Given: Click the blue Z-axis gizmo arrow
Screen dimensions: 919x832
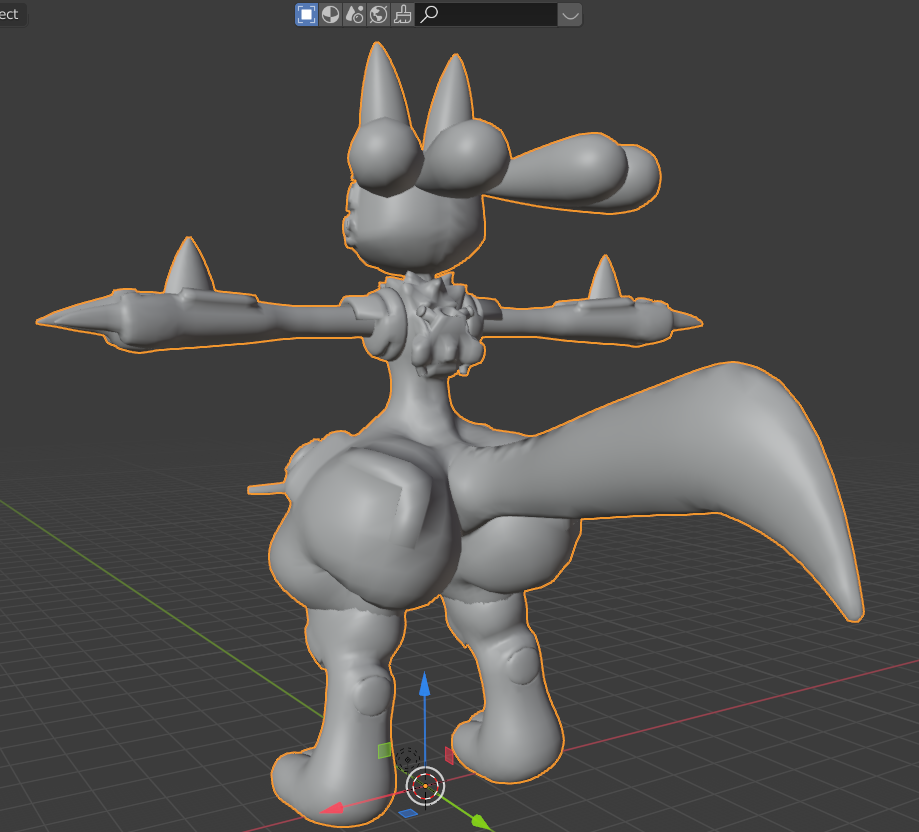Looking at the screenshot, I should tap(424, 684).
